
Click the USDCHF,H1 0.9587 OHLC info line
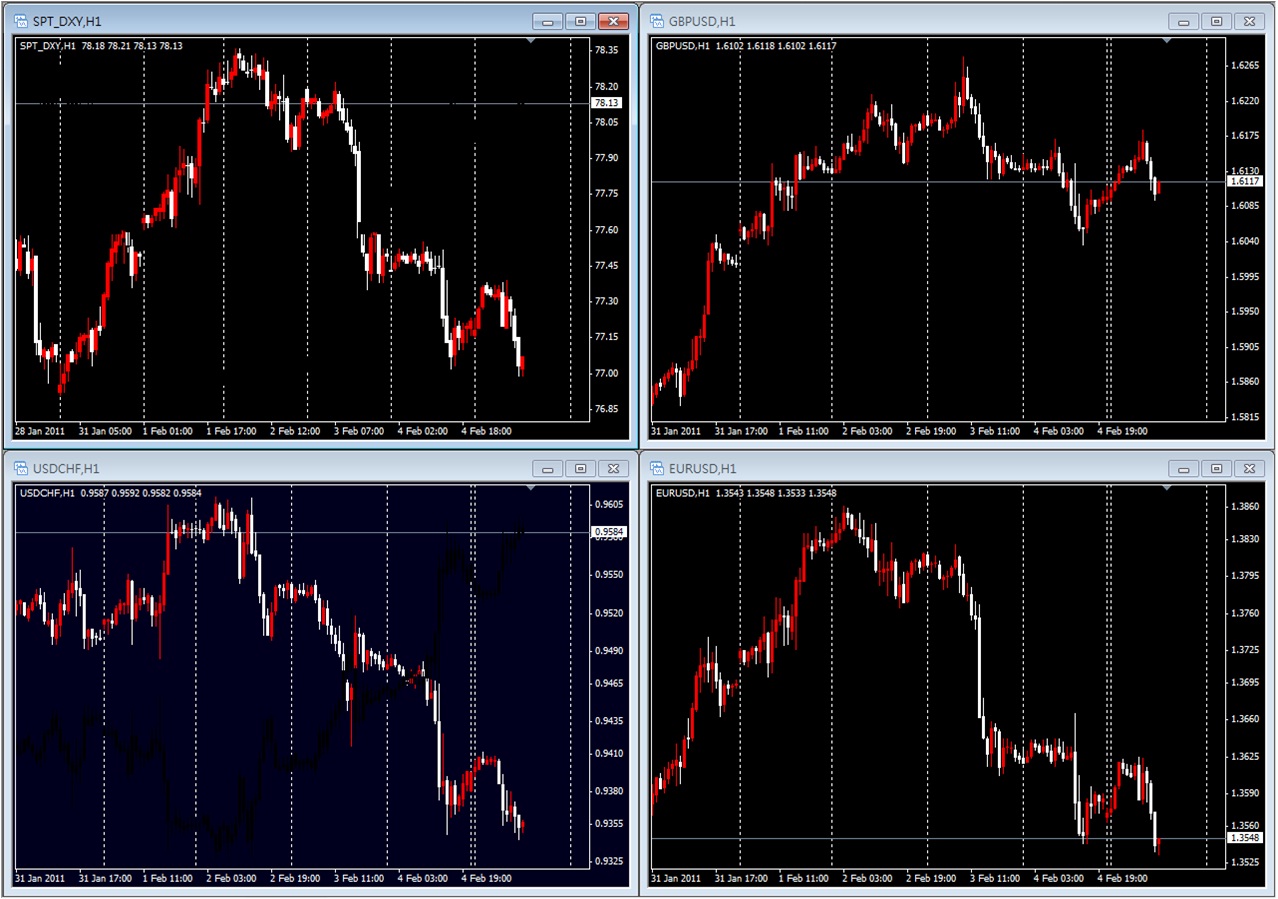tap(110, 493)
